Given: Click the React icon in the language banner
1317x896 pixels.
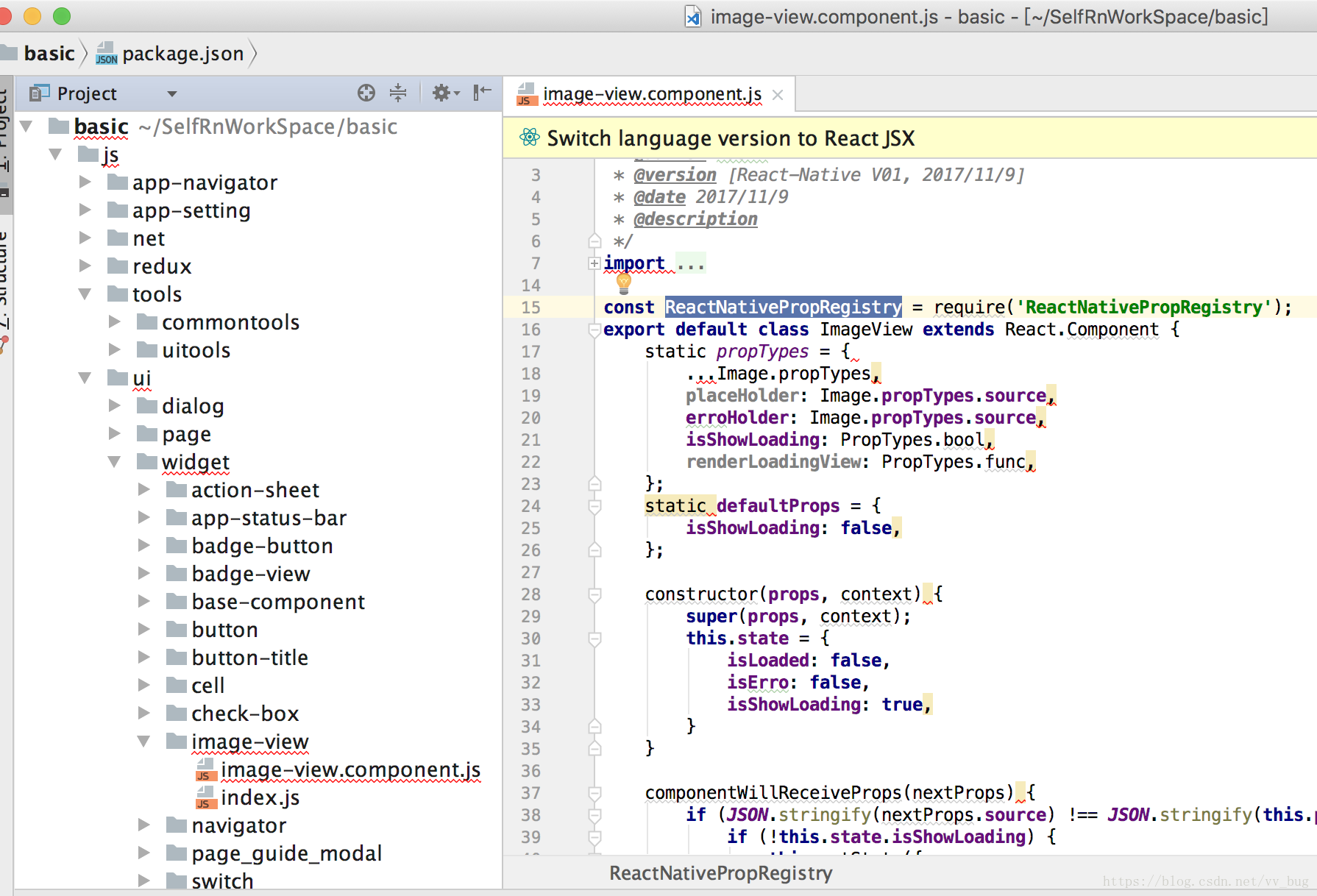Looking at the screenshot, I should point(529,138).
